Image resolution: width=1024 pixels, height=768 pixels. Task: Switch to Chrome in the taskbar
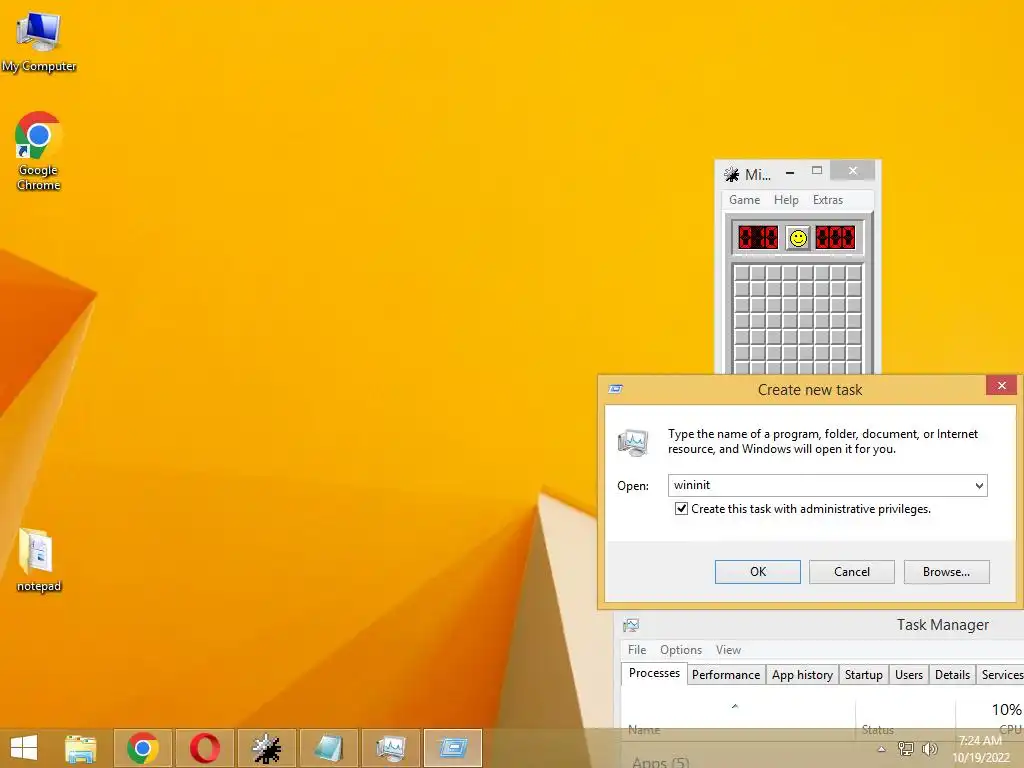click(143, 748)
